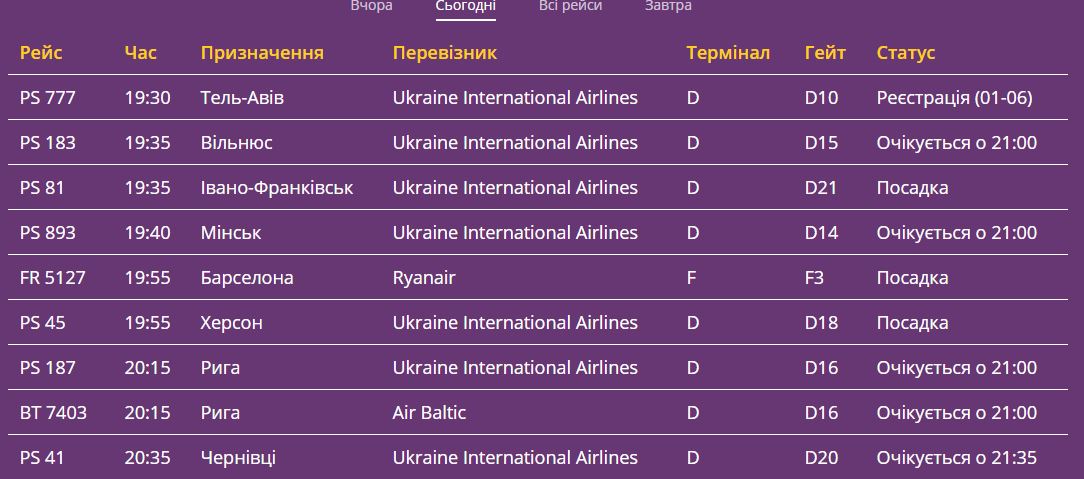Select the Сьогодні tab
Image resolution: width=1084 pixels, height=479 pixels.
coord(466,6)
